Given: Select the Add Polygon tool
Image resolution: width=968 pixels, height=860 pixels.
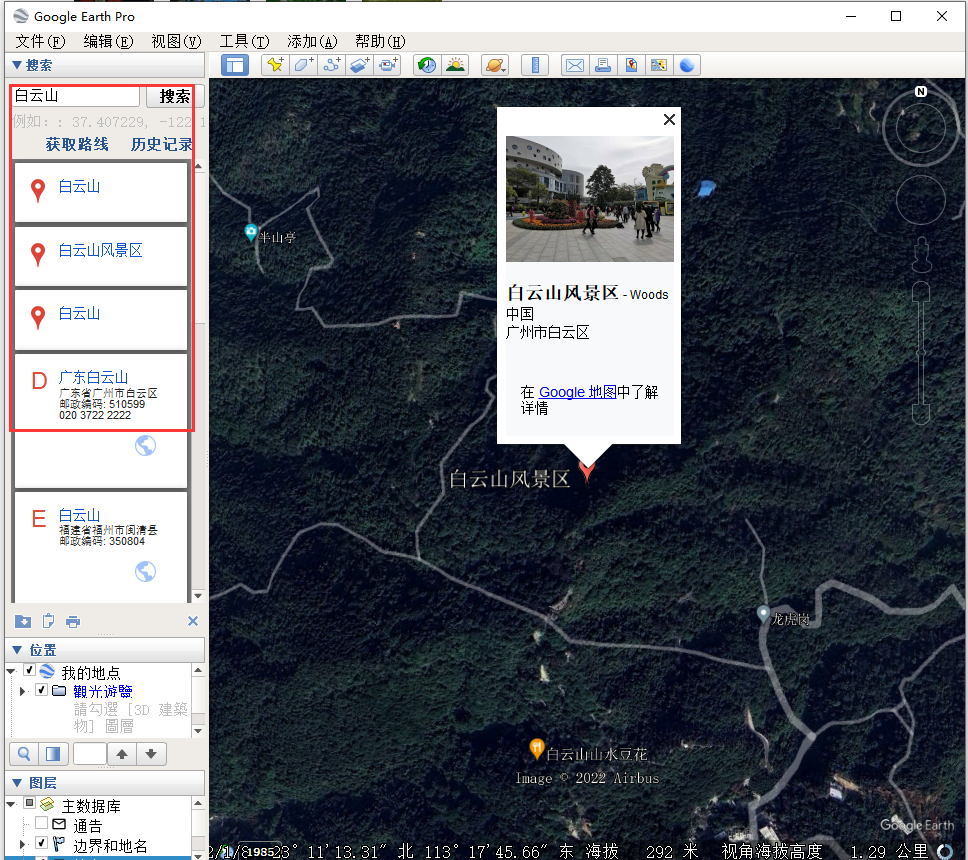Looking at the screenshot, I should (x=304, y=65).
